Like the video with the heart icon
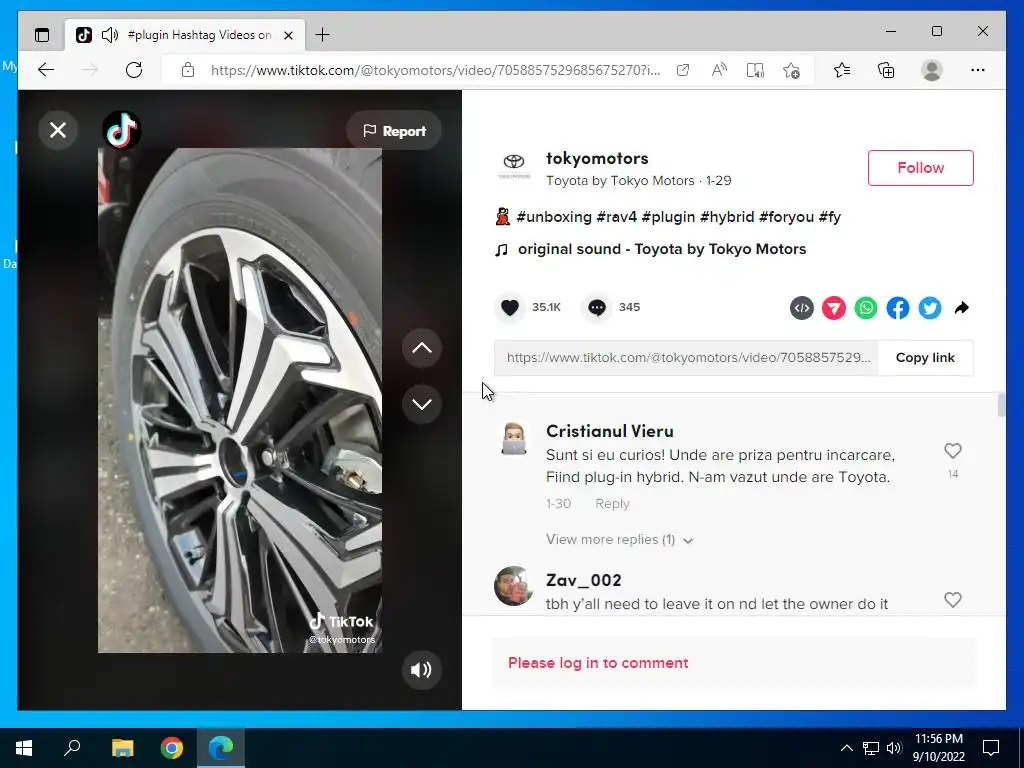 click(x=510, y=308)
